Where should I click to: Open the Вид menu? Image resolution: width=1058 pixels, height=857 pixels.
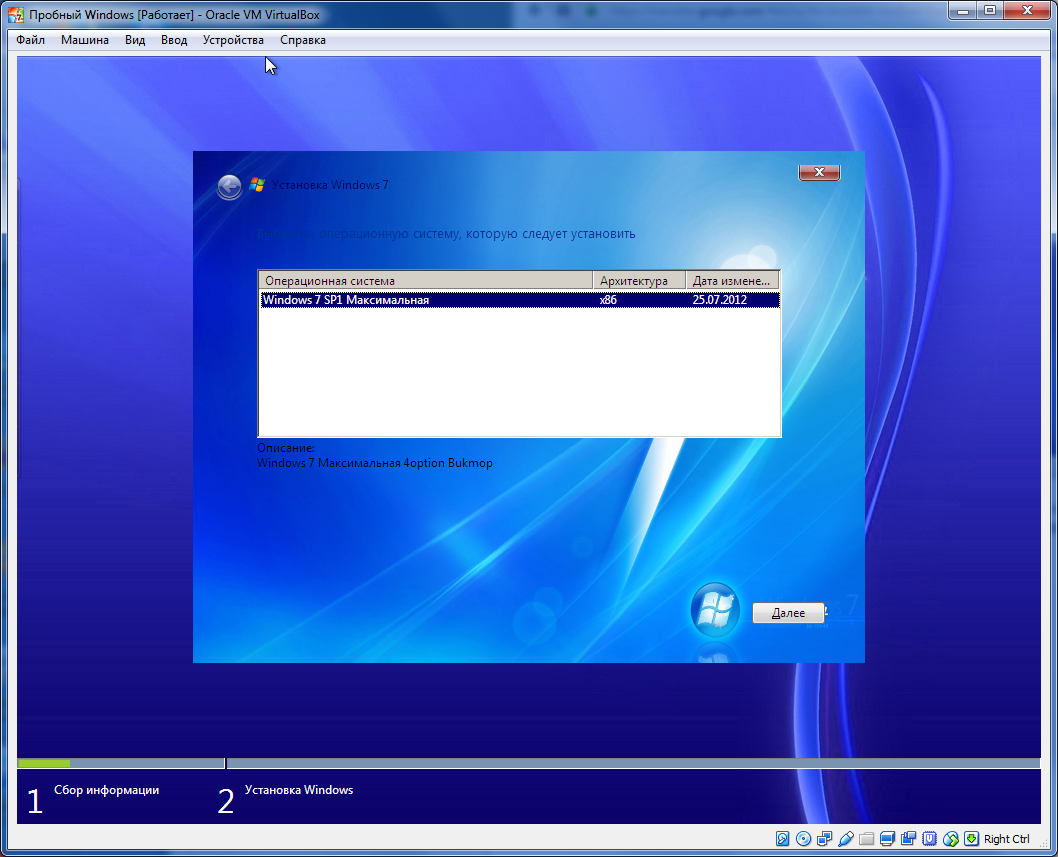[134, 40]
